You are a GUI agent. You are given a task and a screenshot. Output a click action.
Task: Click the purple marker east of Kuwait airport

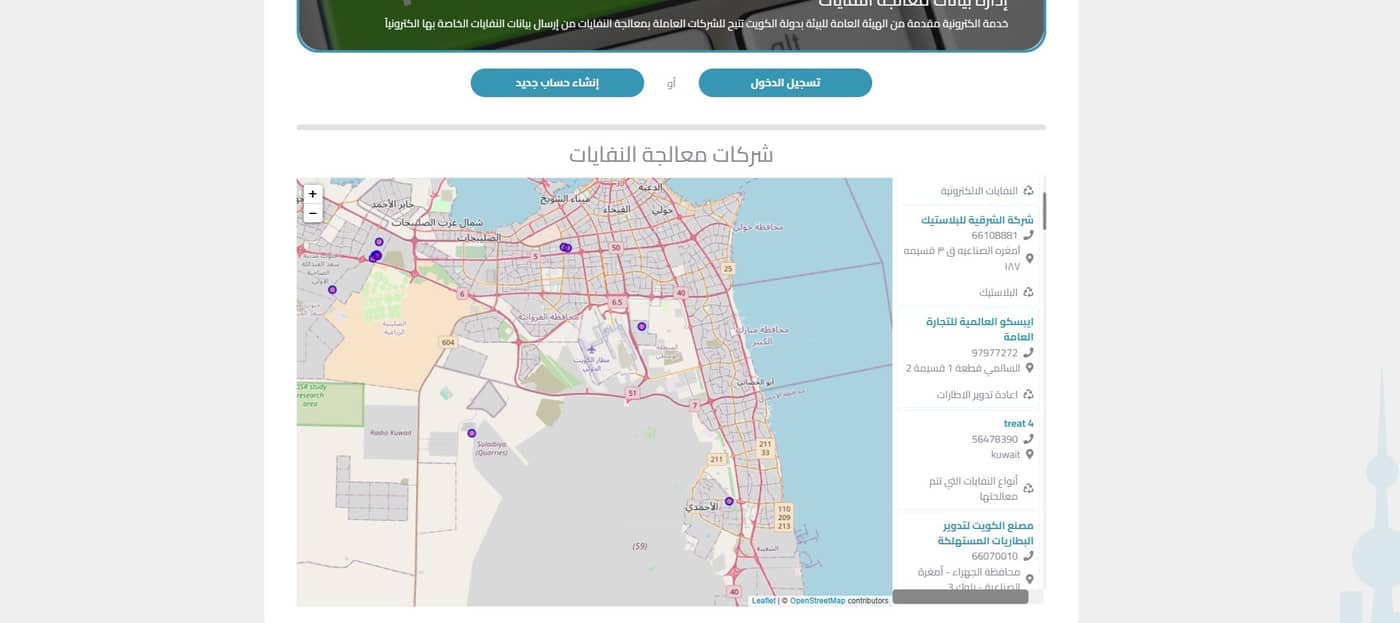click(641, 326)
